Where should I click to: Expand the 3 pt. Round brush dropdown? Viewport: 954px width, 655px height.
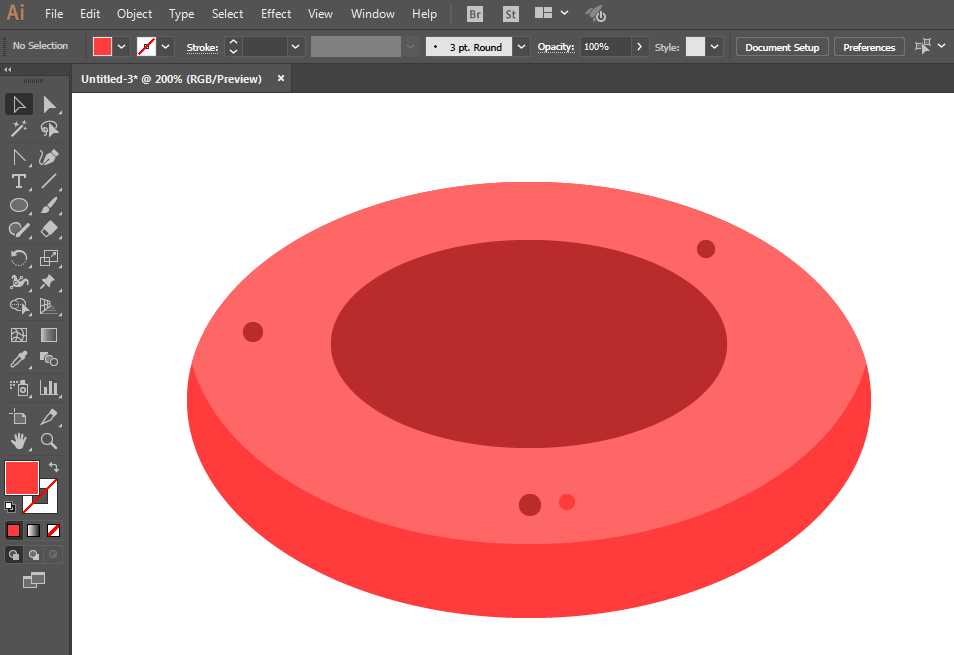tap(522, 47)
